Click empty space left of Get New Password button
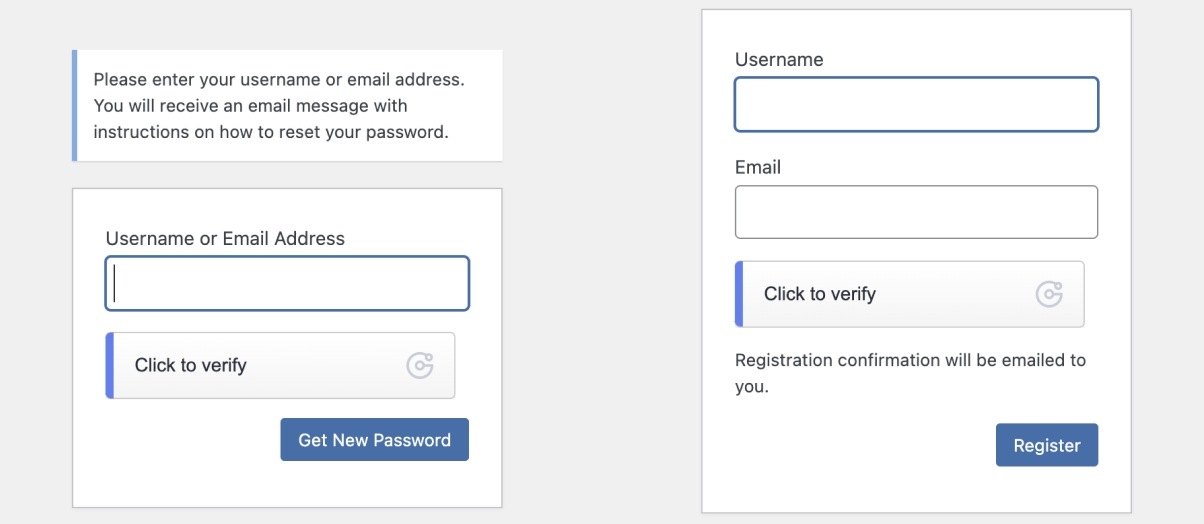This screenshot has width=1204, height=524. click(x=180, y=440)
